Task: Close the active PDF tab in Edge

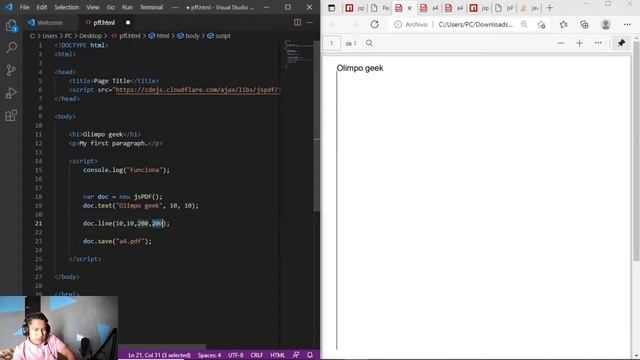Action: pyautogui.click(x=409, y=8)
